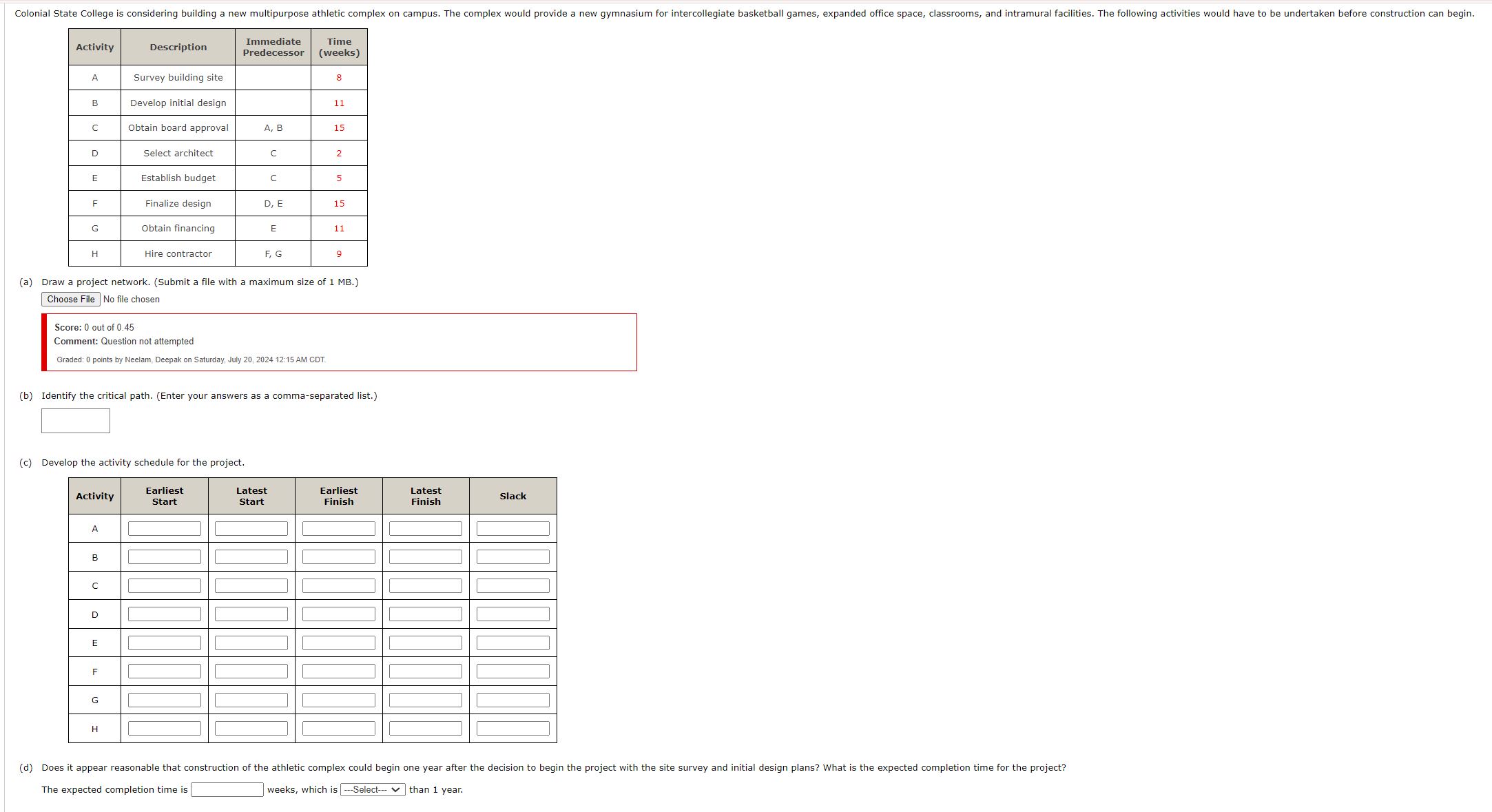Click Slack field for Activity F
Viewport: 1492px width, 812px height.
tap(512, 670)
